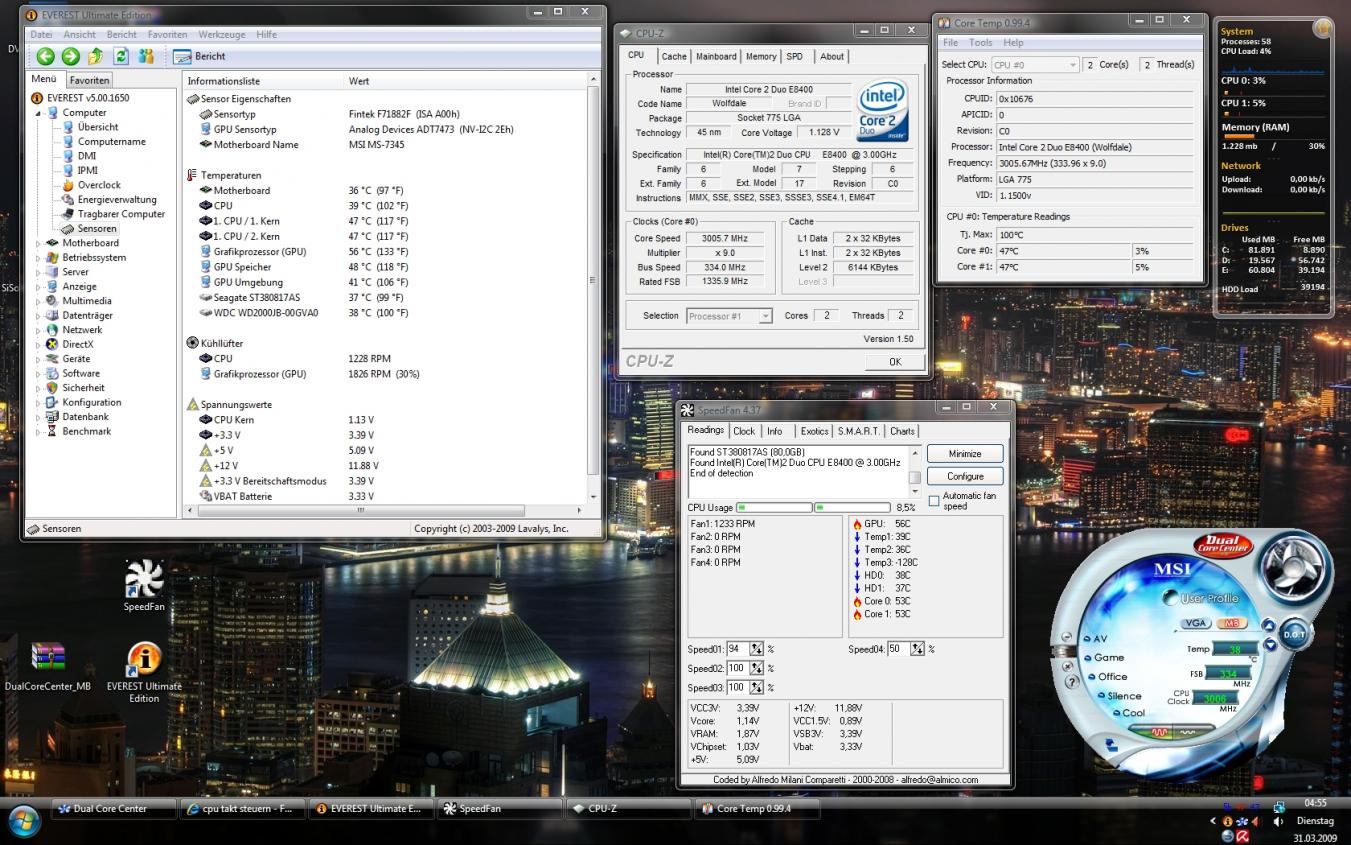
Task: Select Sensoren in the EVEREST tree
Action: (x=97, y=229)
